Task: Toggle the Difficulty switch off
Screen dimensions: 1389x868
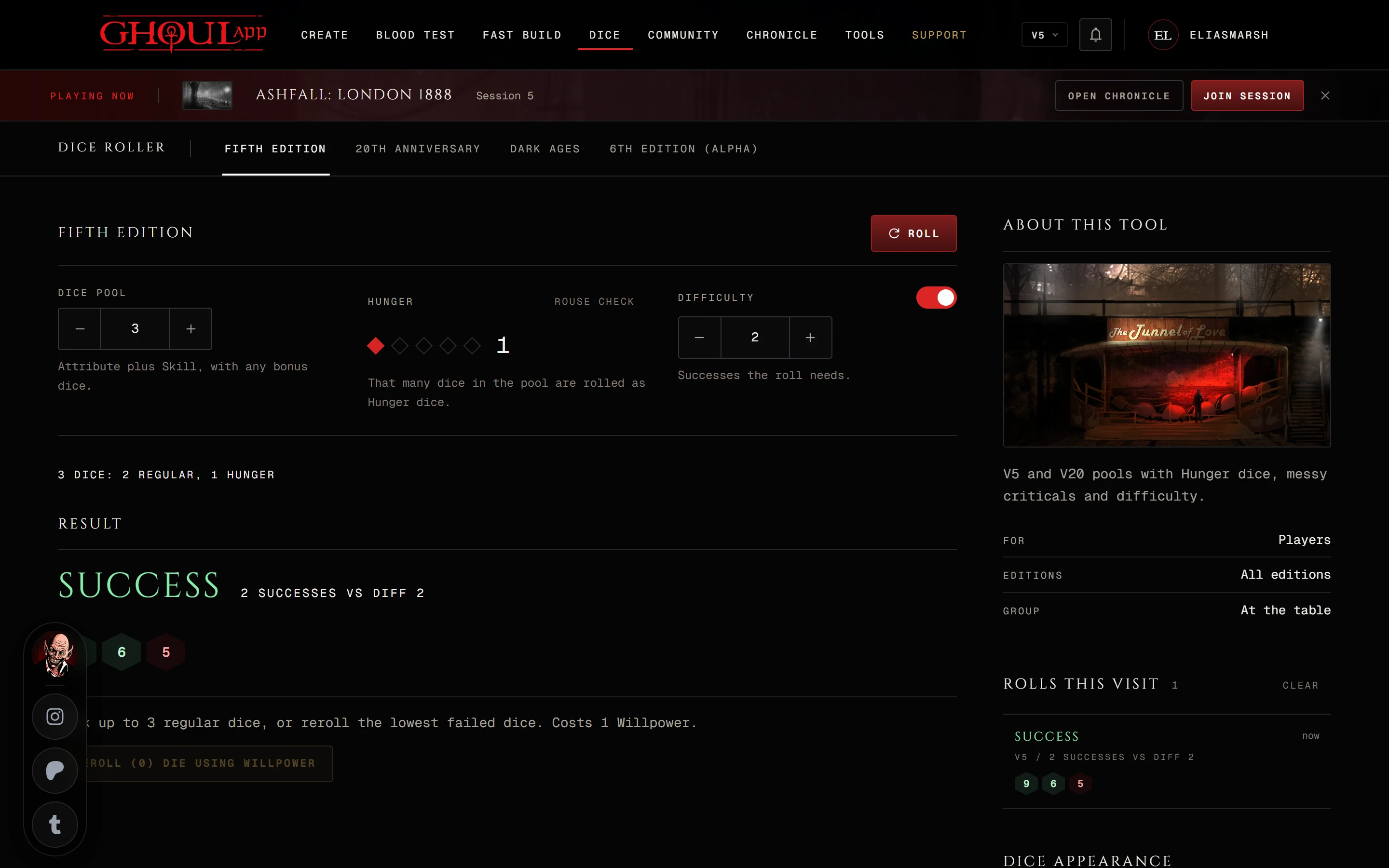Action: click(936, 298)
